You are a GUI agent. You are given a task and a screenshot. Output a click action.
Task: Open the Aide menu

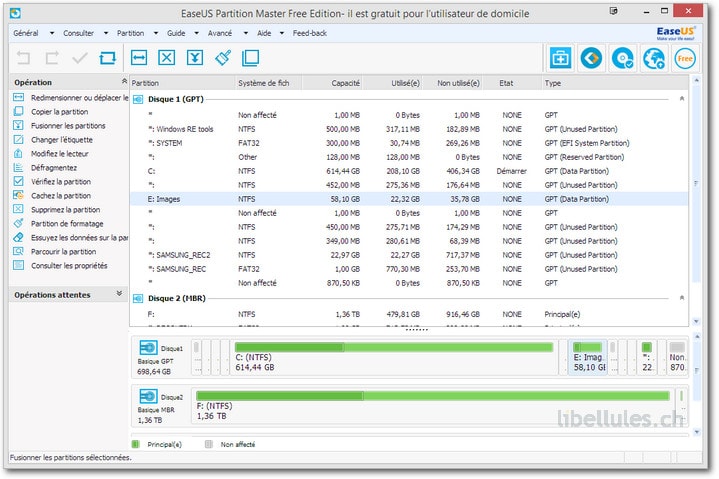click(264, 33)
